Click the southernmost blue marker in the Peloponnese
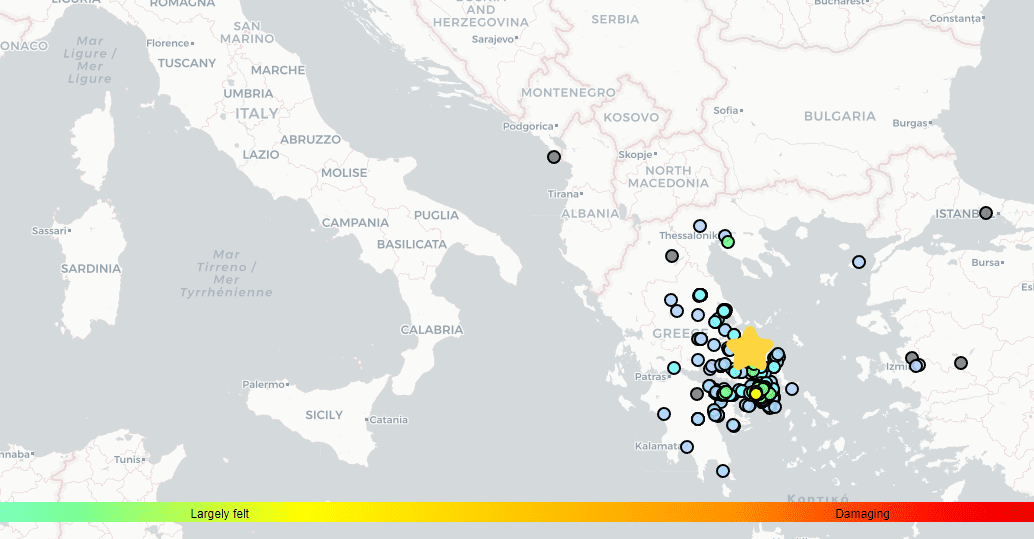The image size is (1034, 539). click(722, 470)
